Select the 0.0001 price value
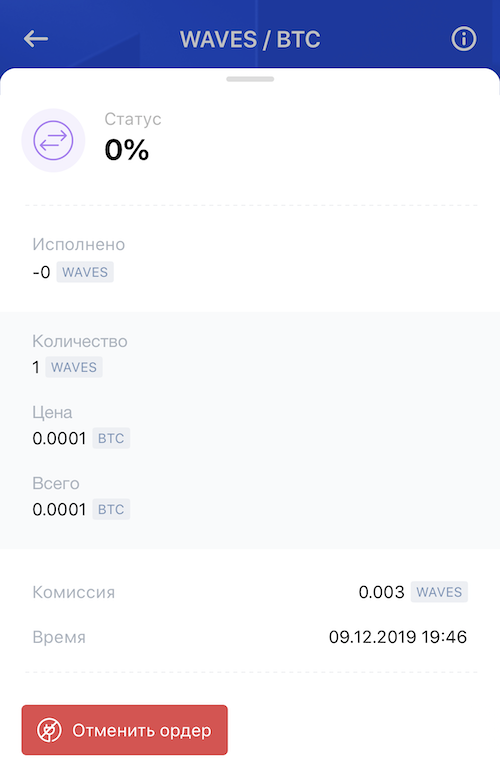This screenshot has width=500, height=762. click(x=59, y=438)
